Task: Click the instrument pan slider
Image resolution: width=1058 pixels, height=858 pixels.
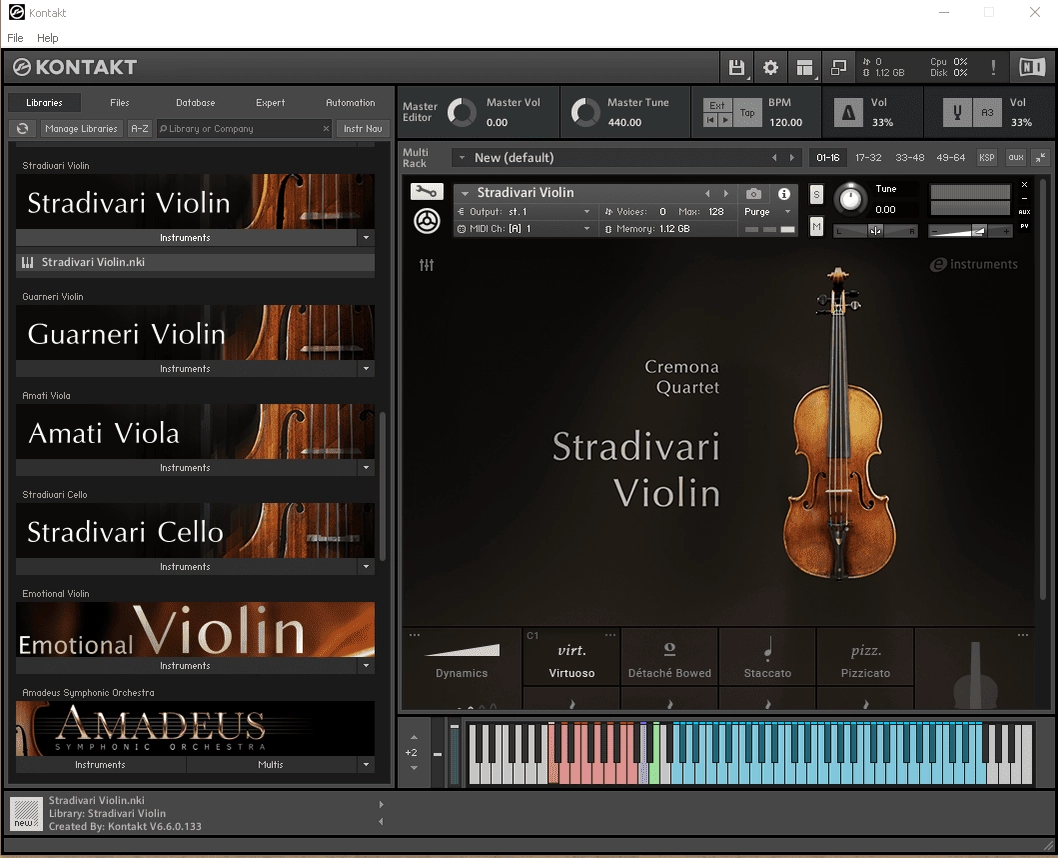Action: click(x=875, y=231)
